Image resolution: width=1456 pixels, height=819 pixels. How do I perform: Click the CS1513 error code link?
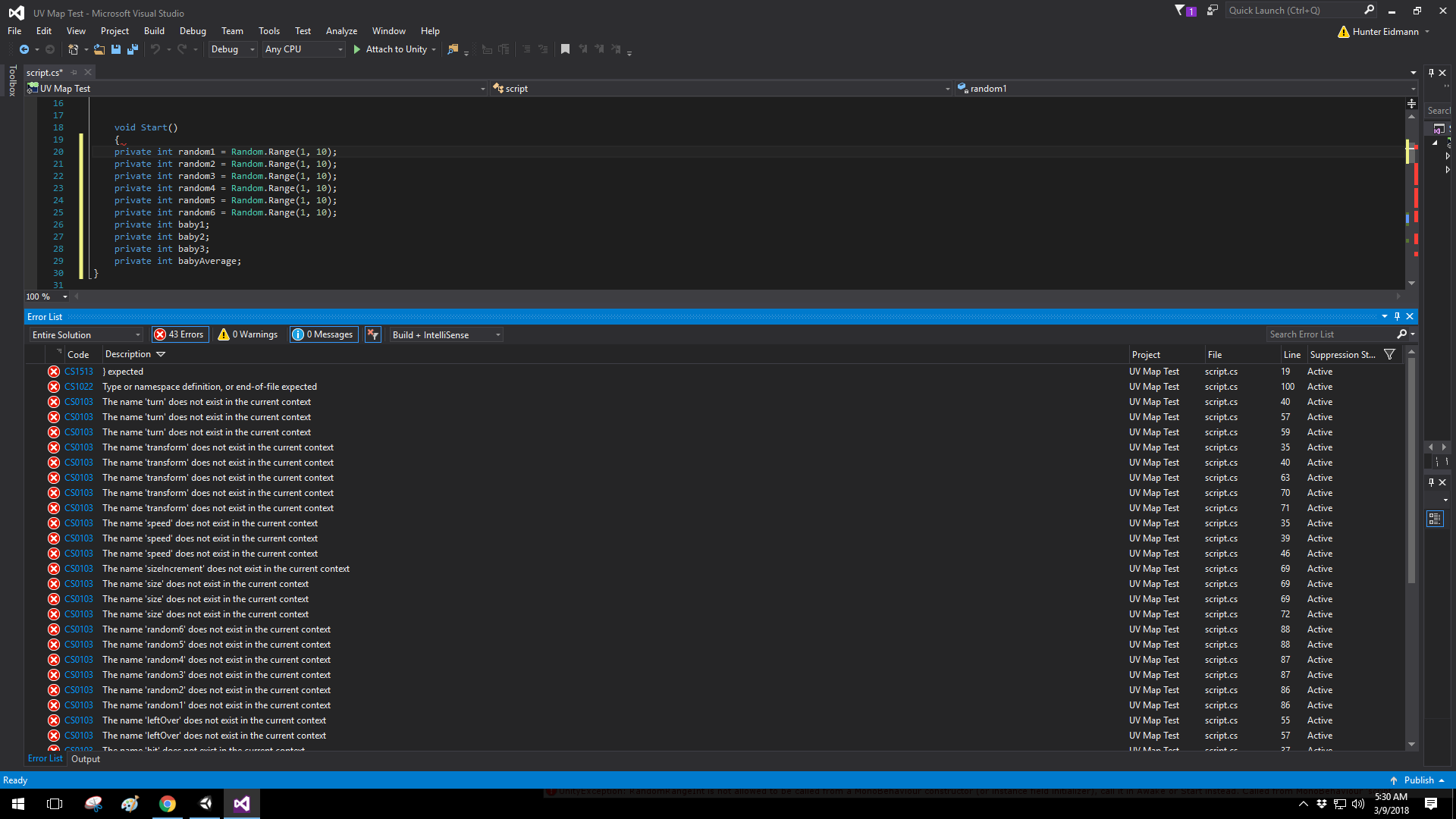(x=79, y=372)
